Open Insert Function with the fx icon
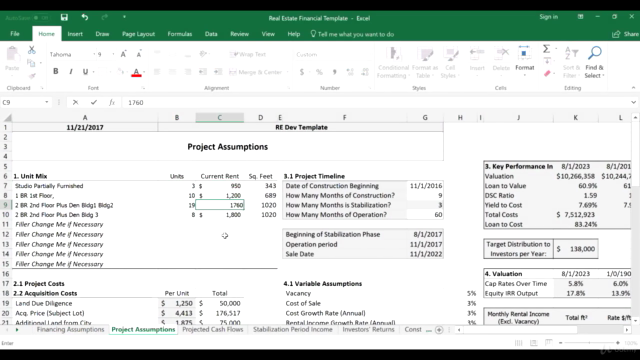640x360 pixels. point(112,102)
